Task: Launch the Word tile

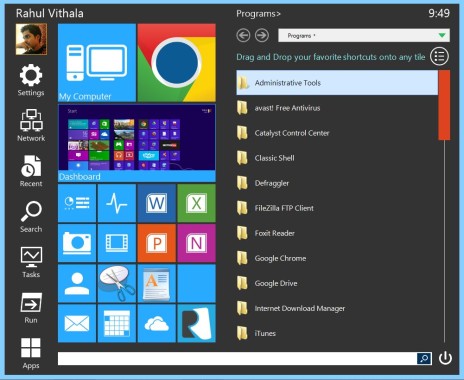Action: tap(157, 203)
